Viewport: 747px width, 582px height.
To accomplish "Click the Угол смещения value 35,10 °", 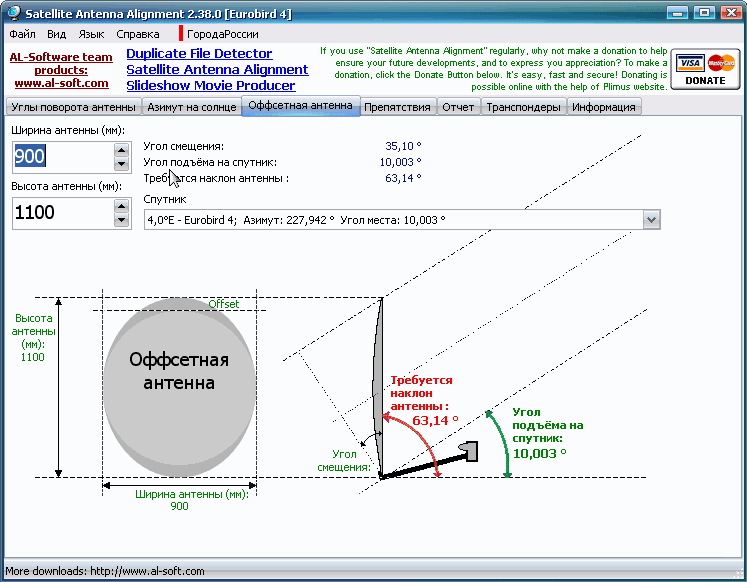I will (403, 146).
